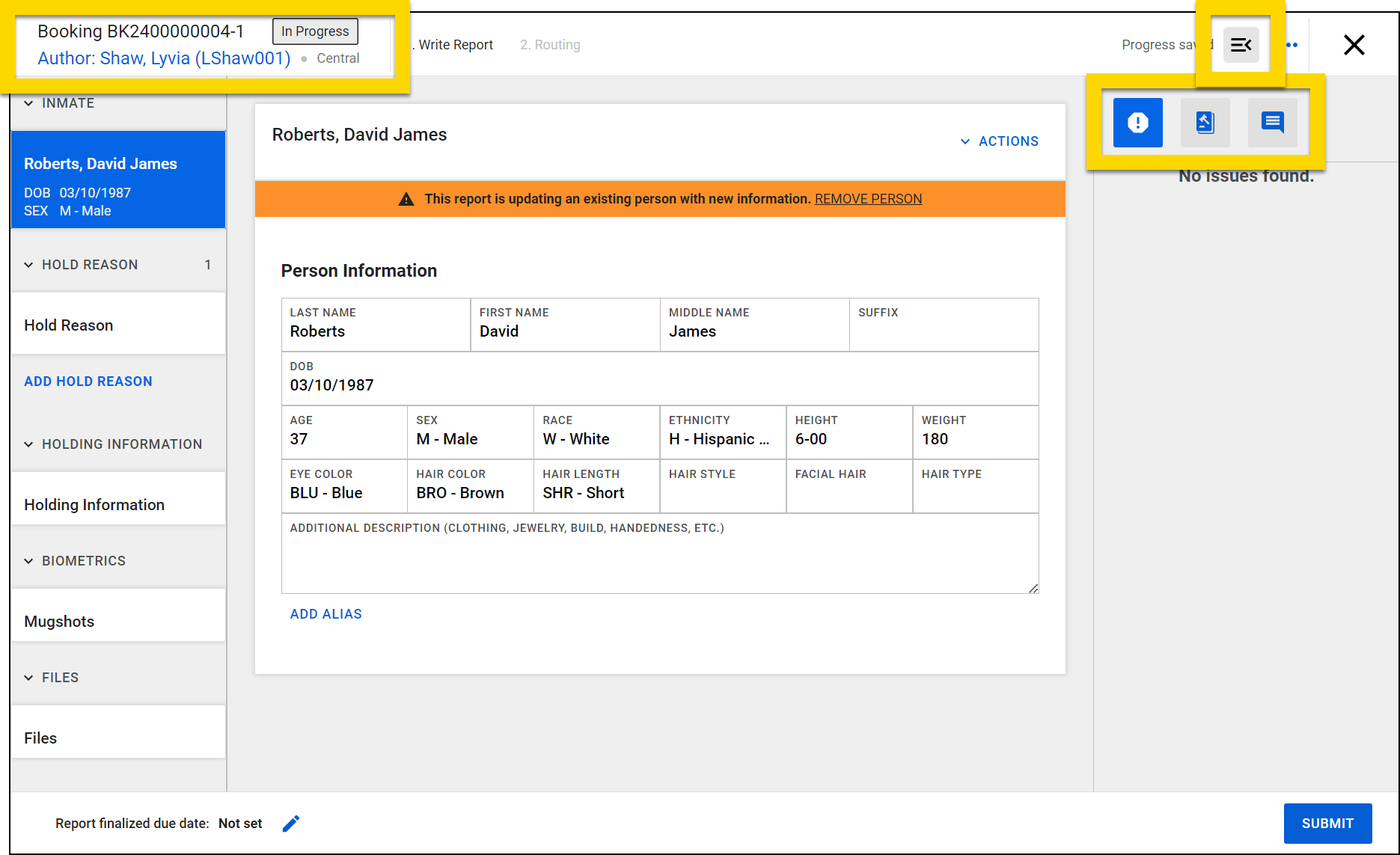Image resolution: width=1400 pixels, height=855 pixels.
Task: Open the report supplements panel
Action: (x=1205, y=122)
